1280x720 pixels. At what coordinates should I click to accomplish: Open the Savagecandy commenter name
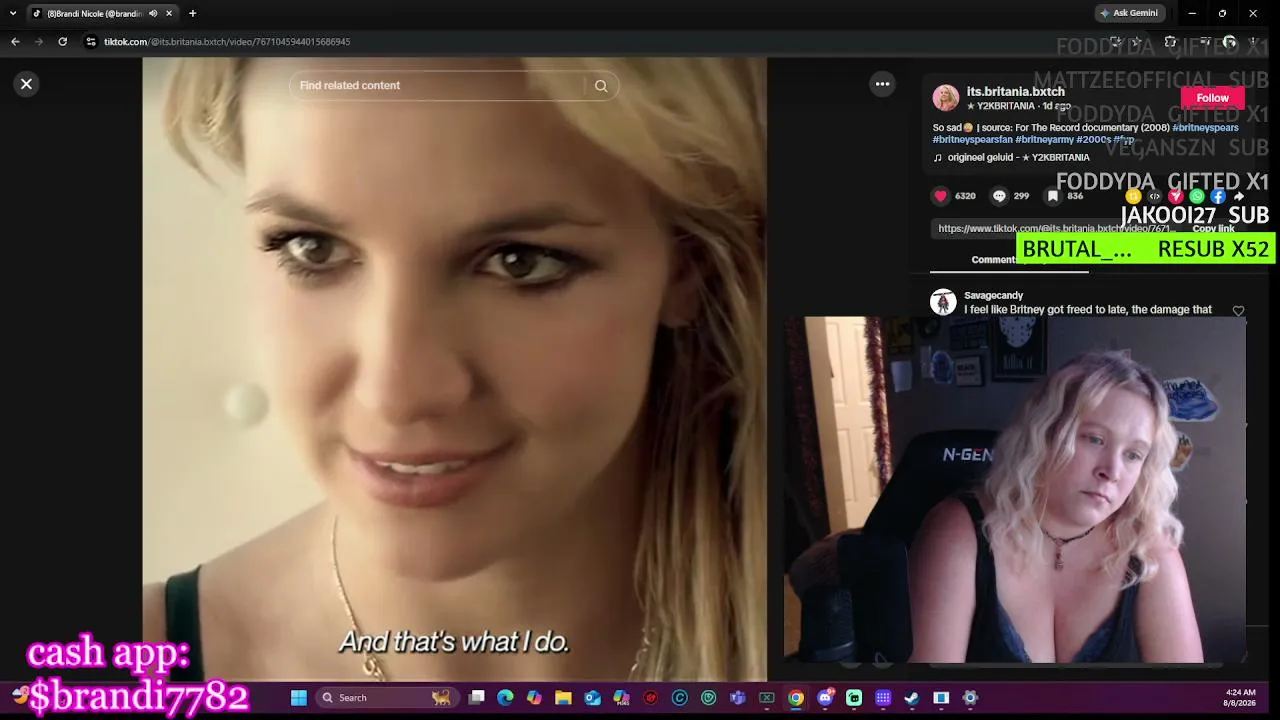pyautogui.click(x=993, y=296)
